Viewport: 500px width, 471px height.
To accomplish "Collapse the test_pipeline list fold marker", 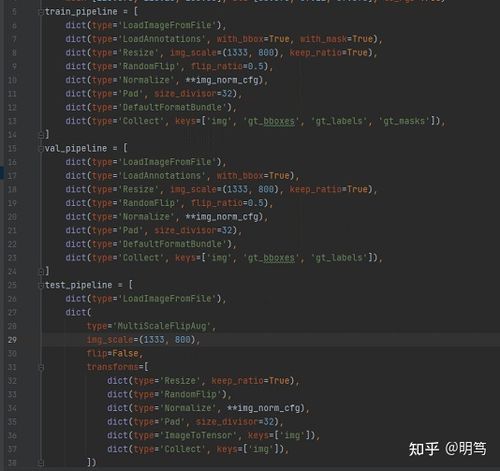I will coord(41,285).
